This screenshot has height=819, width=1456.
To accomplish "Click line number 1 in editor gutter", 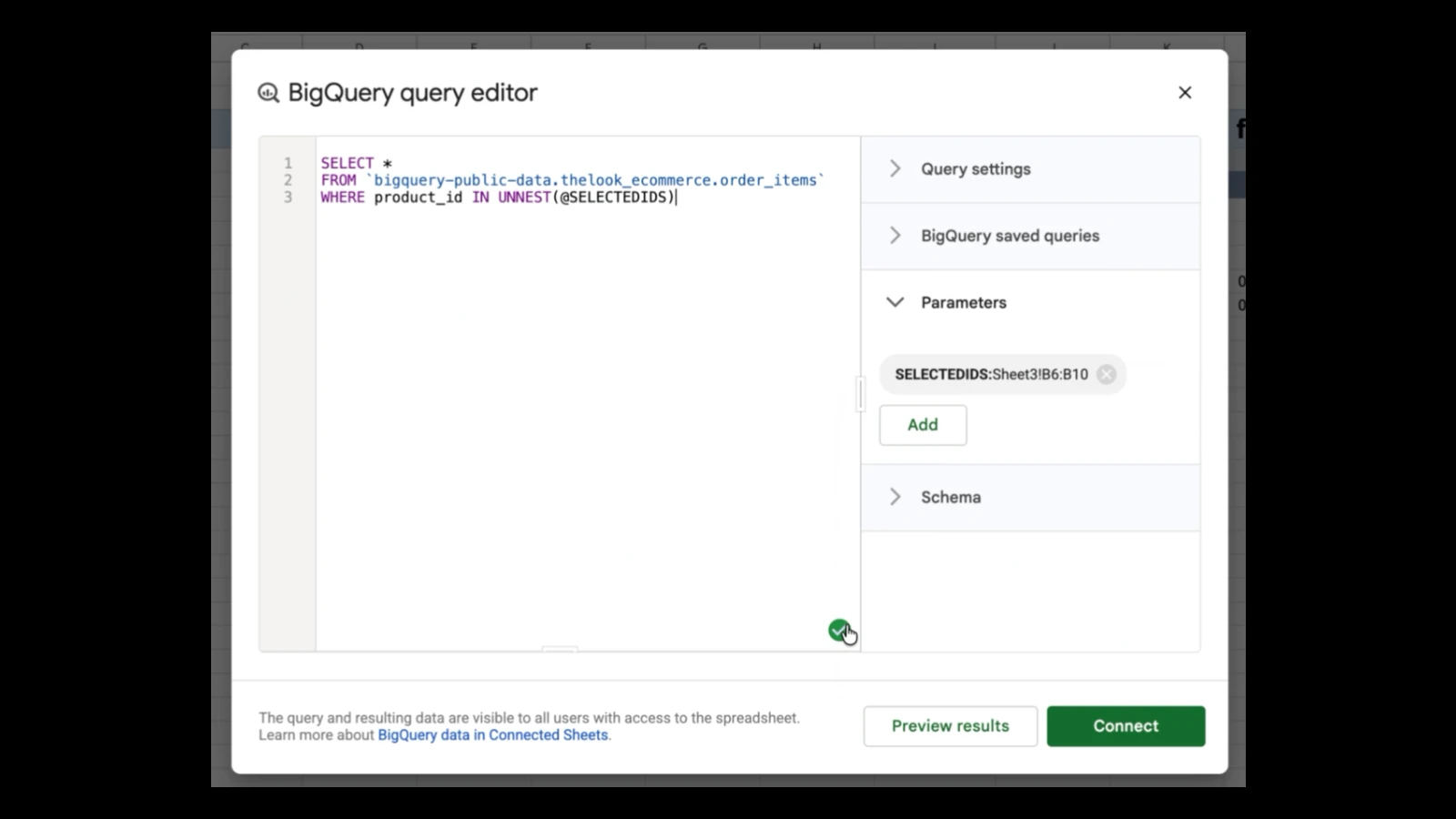I will click(288, 163).
